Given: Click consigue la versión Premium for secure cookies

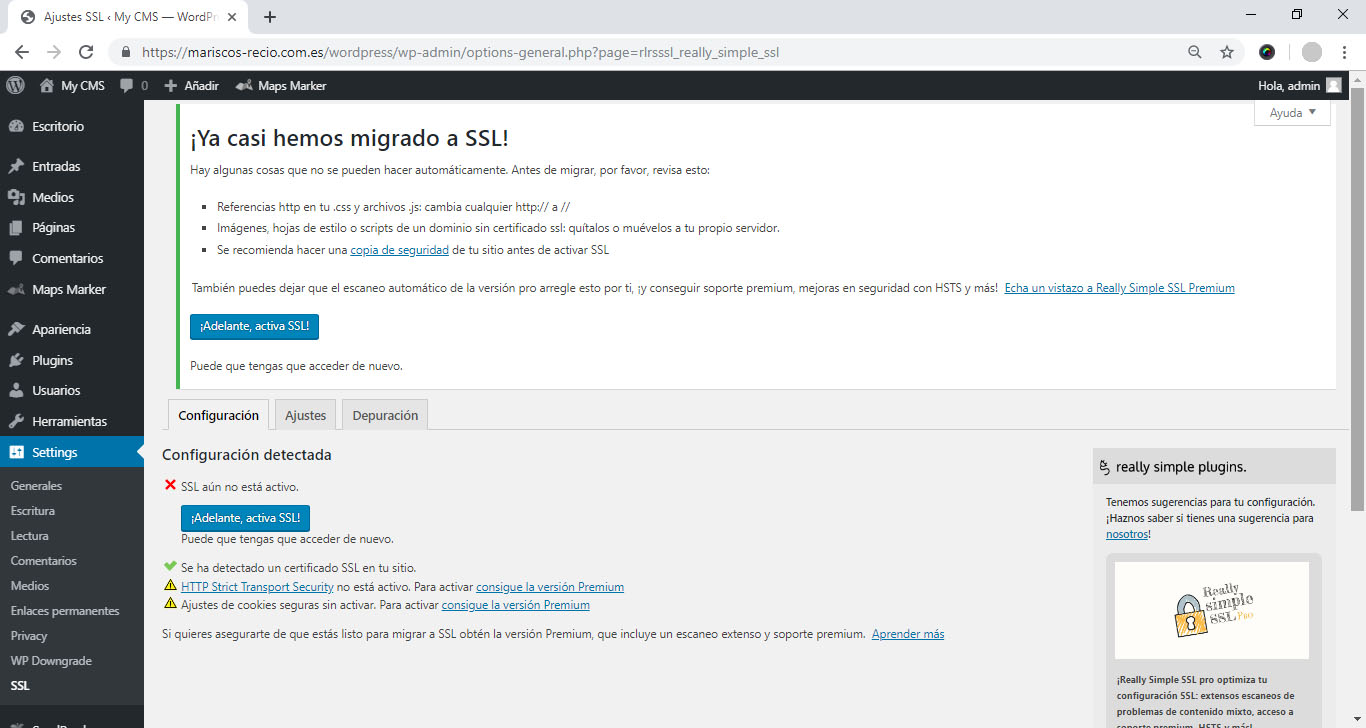Looking at the screenshot, I should [x=516, y=605].
